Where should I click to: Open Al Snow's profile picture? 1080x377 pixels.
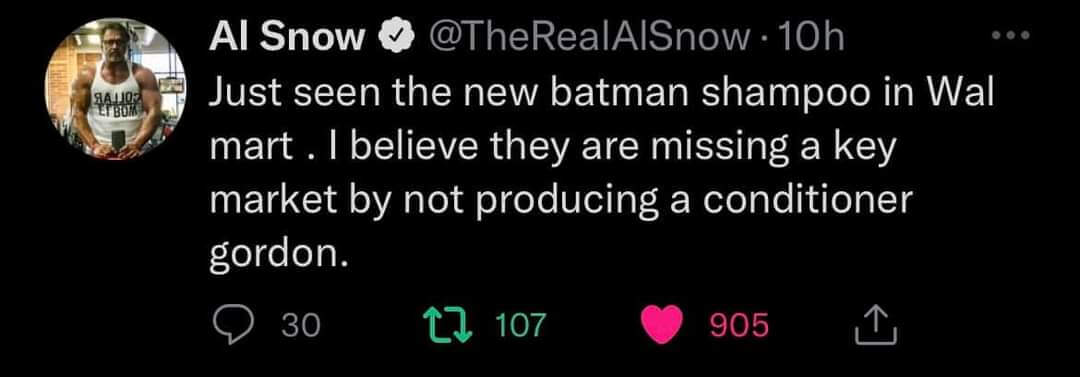point(115,90)
